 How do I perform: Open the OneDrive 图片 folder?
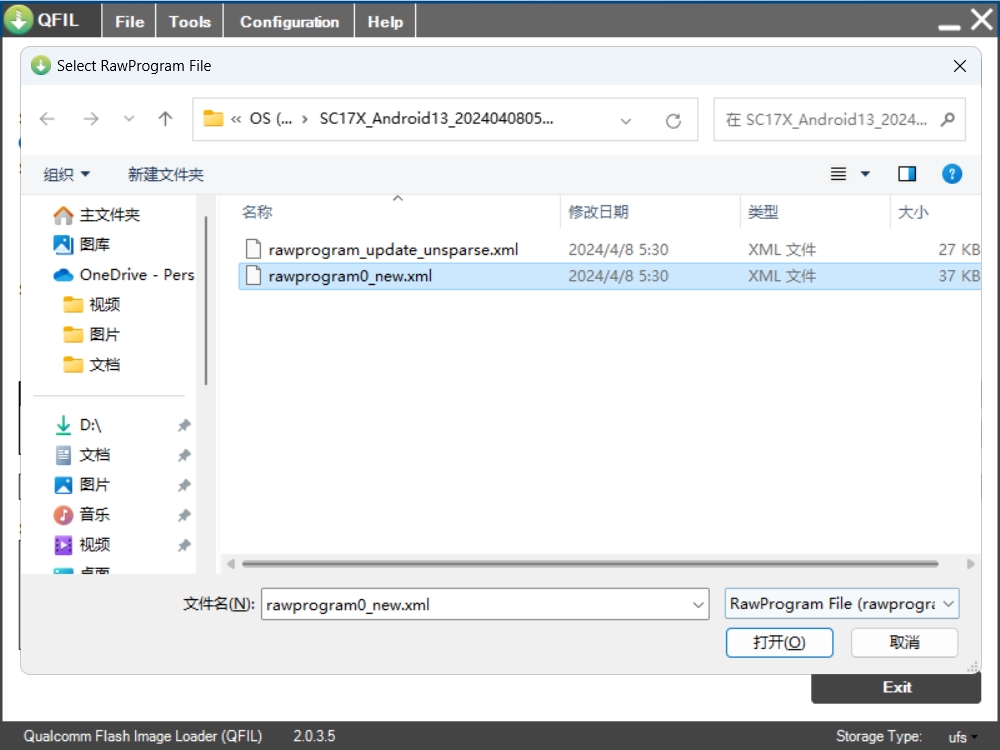tap(92, 335)
